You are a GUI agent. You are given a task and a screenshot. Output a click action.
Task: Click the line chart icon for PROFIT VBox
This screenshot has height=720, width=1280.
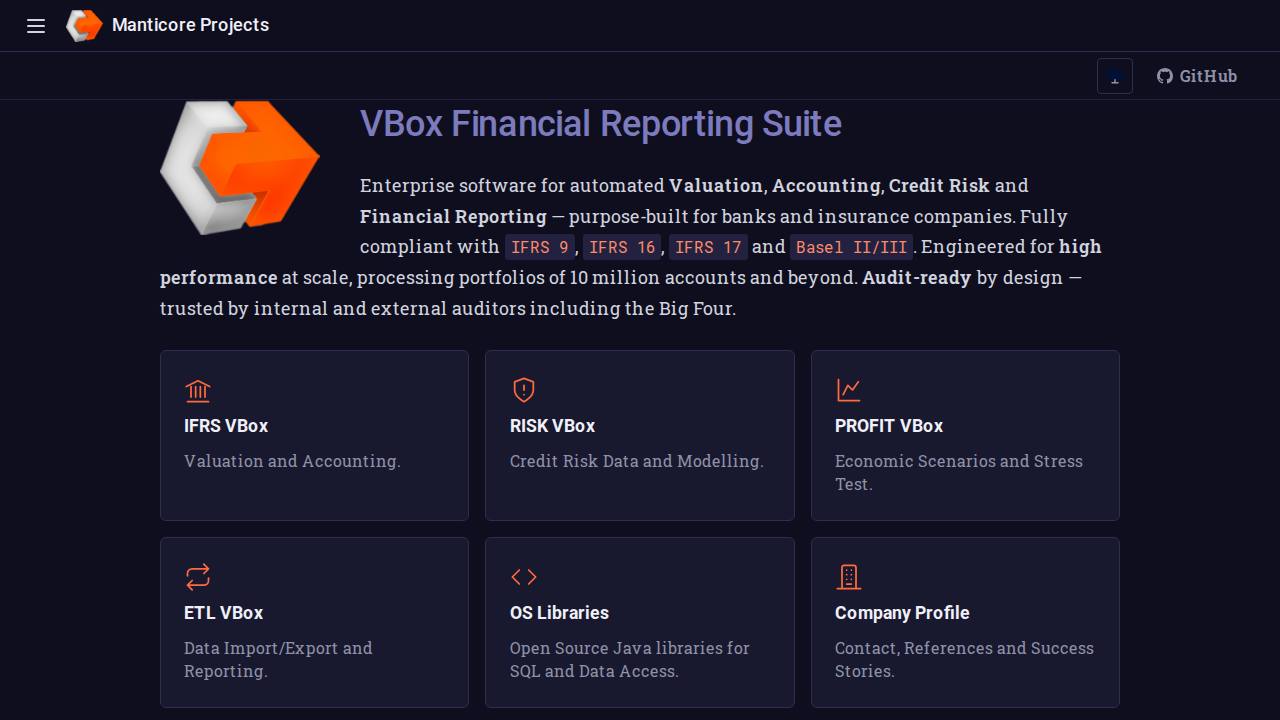coord(849,390)
